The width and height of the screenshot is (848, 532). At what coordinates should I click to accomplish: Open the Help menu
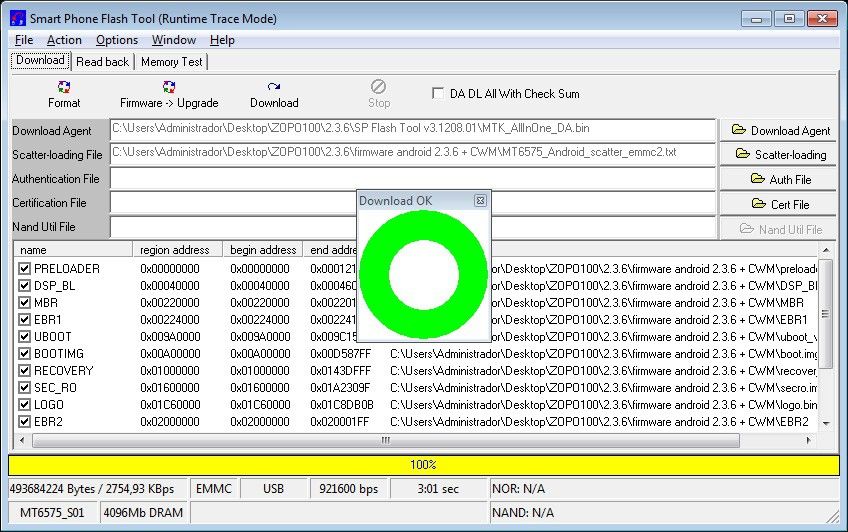[x=222, y=40]
